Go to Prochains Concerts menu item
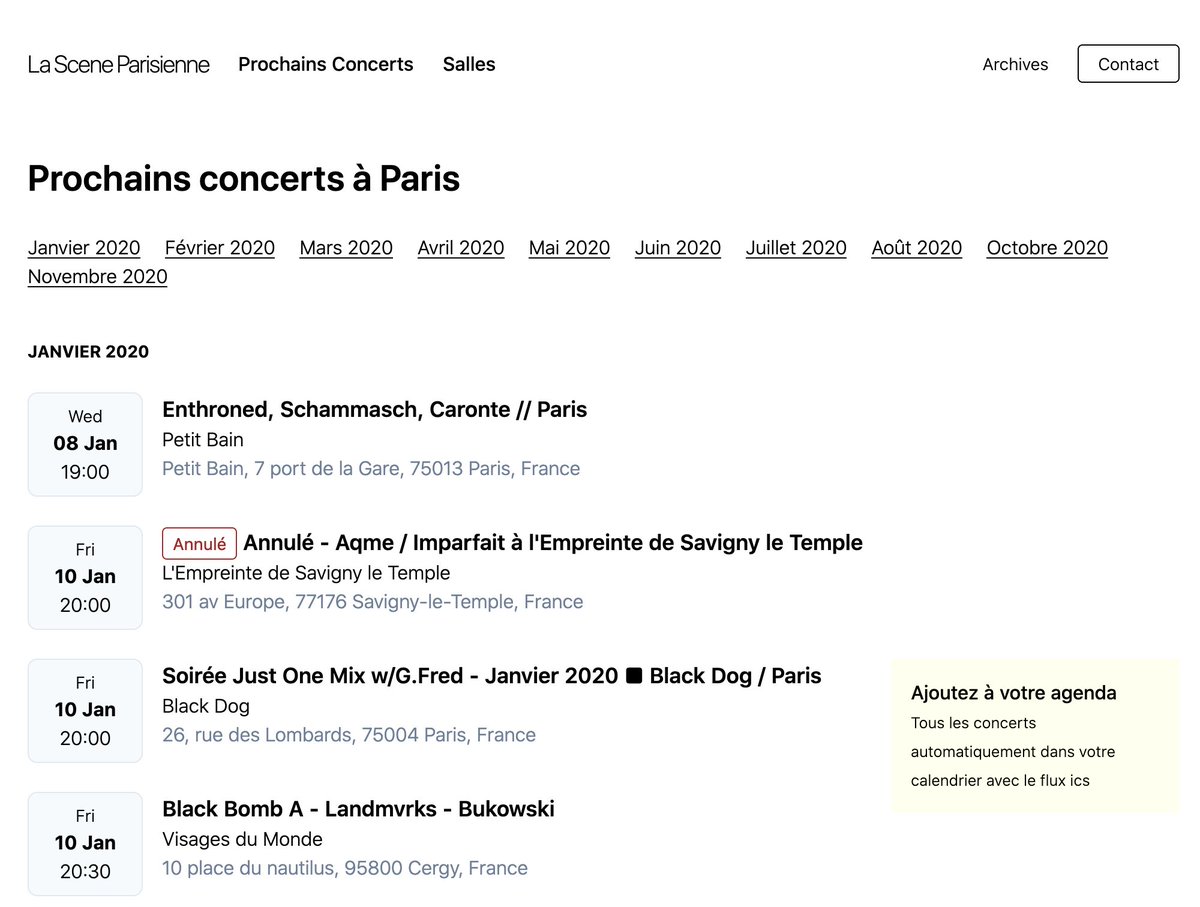 [x=326, y=64]
